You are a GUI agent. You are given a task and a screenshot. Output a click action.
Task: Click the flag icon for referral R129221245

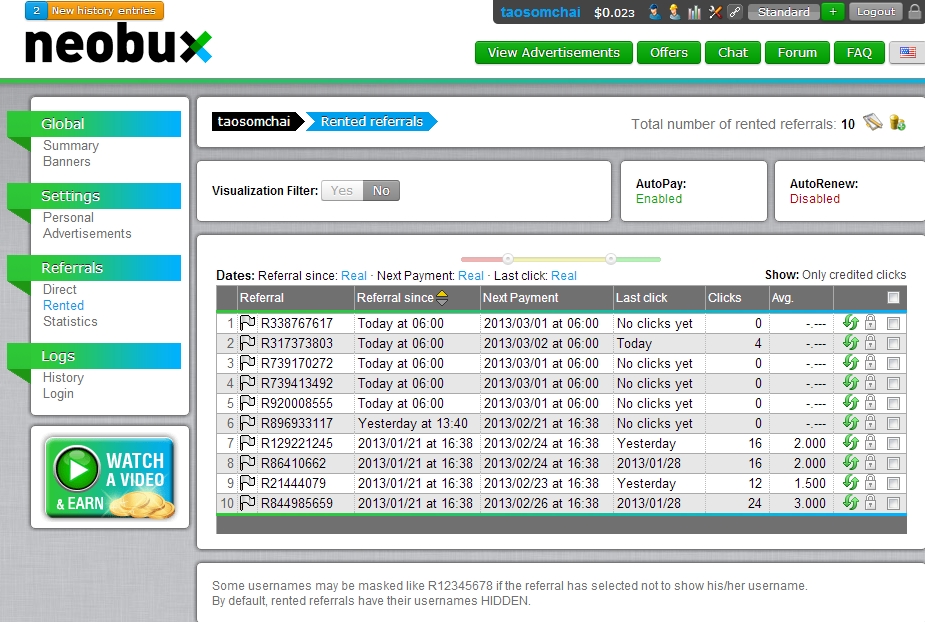248,443
